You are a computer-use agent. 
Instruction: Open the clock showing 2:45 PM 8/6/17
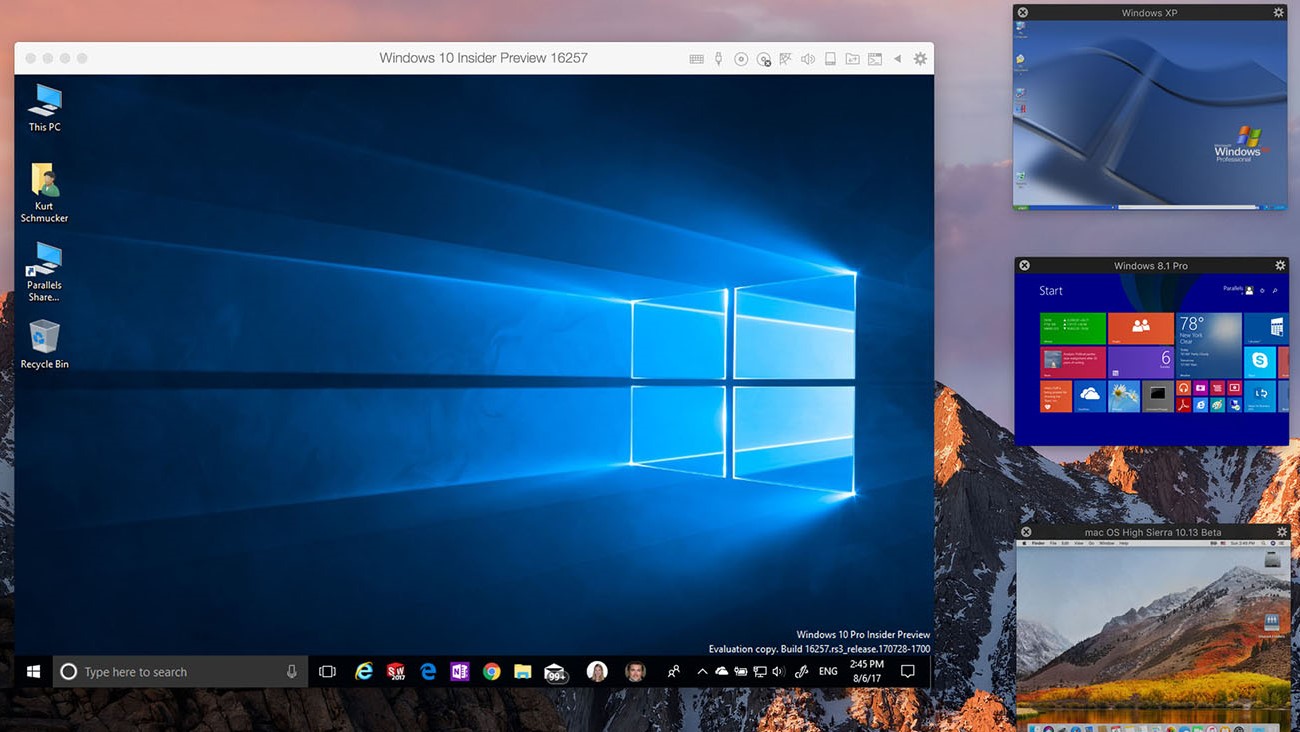[x=867, y=671]
